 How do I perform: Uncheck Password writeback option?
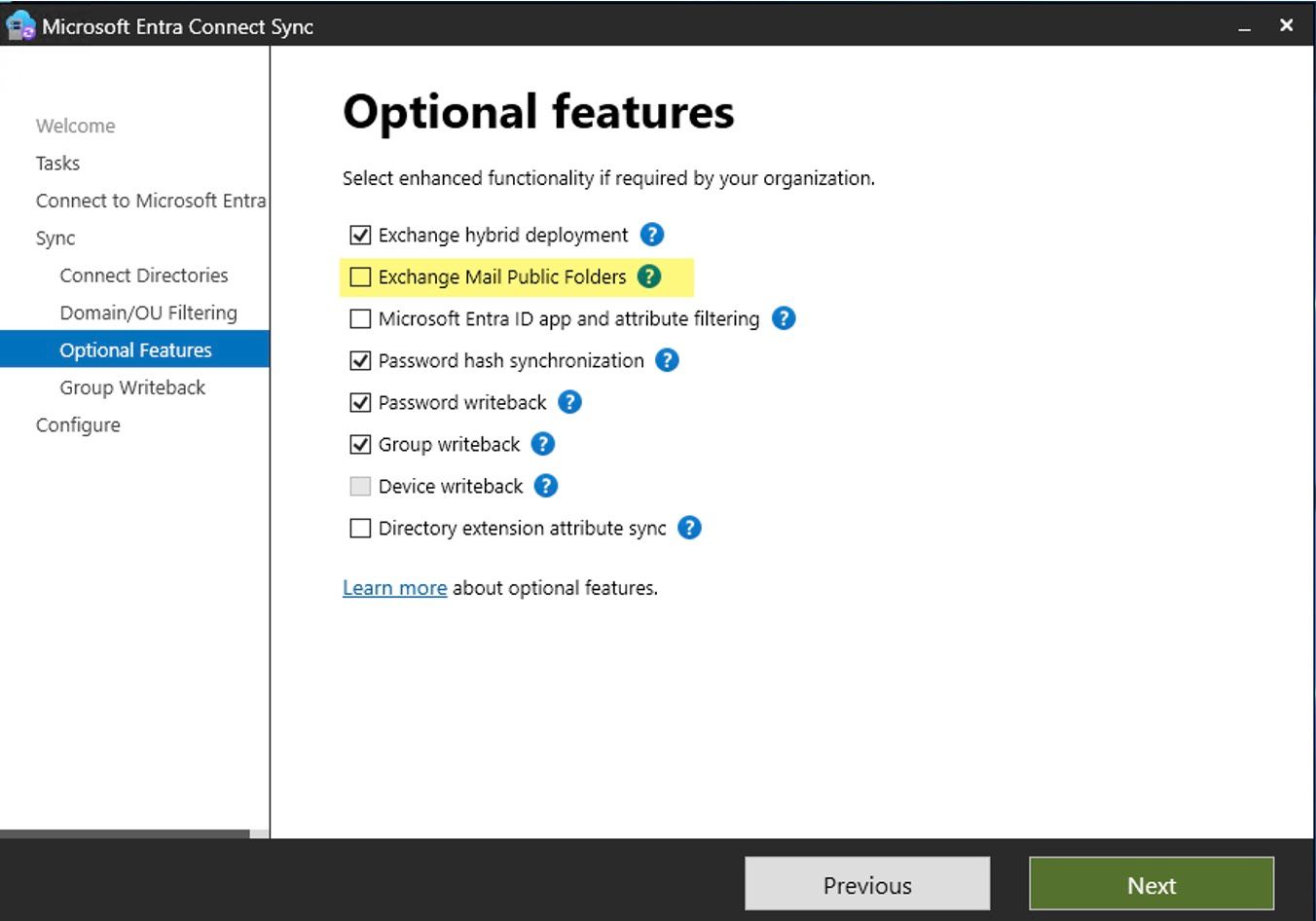pyautogui.click(x=360, y=402)
